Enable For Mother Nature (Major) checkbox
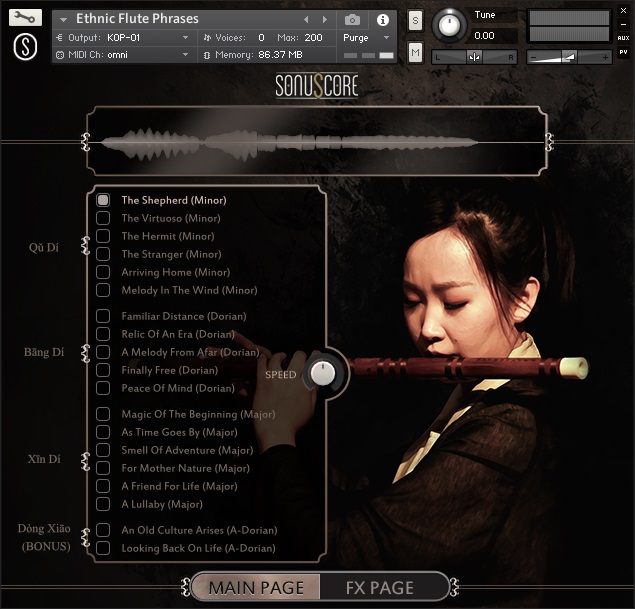Image resolution: width=635 pixels, height=609 pixels. point(103,468)
